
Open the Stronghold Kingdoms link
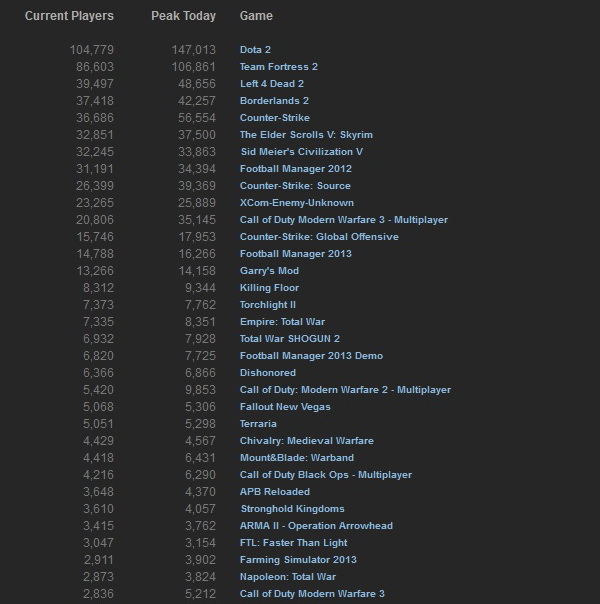293,508
